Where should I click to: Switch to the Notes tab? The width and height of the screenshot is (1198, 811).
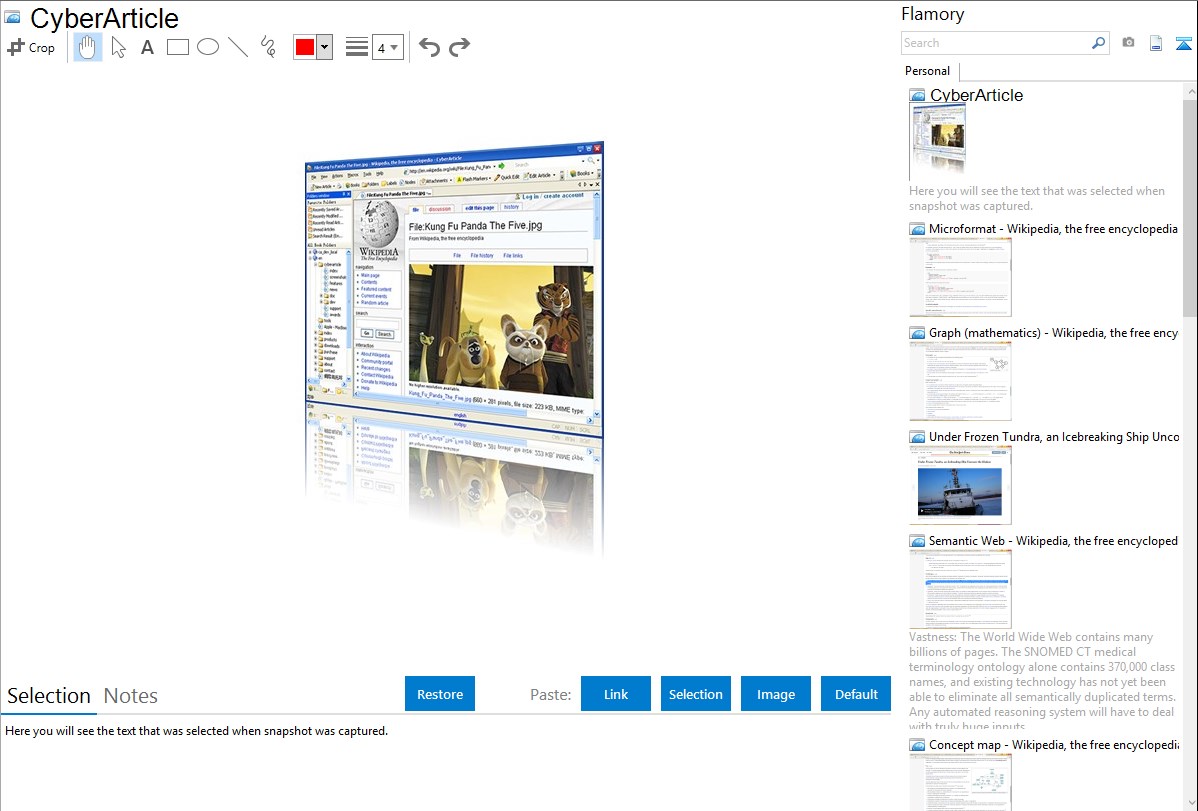[131, 696]
